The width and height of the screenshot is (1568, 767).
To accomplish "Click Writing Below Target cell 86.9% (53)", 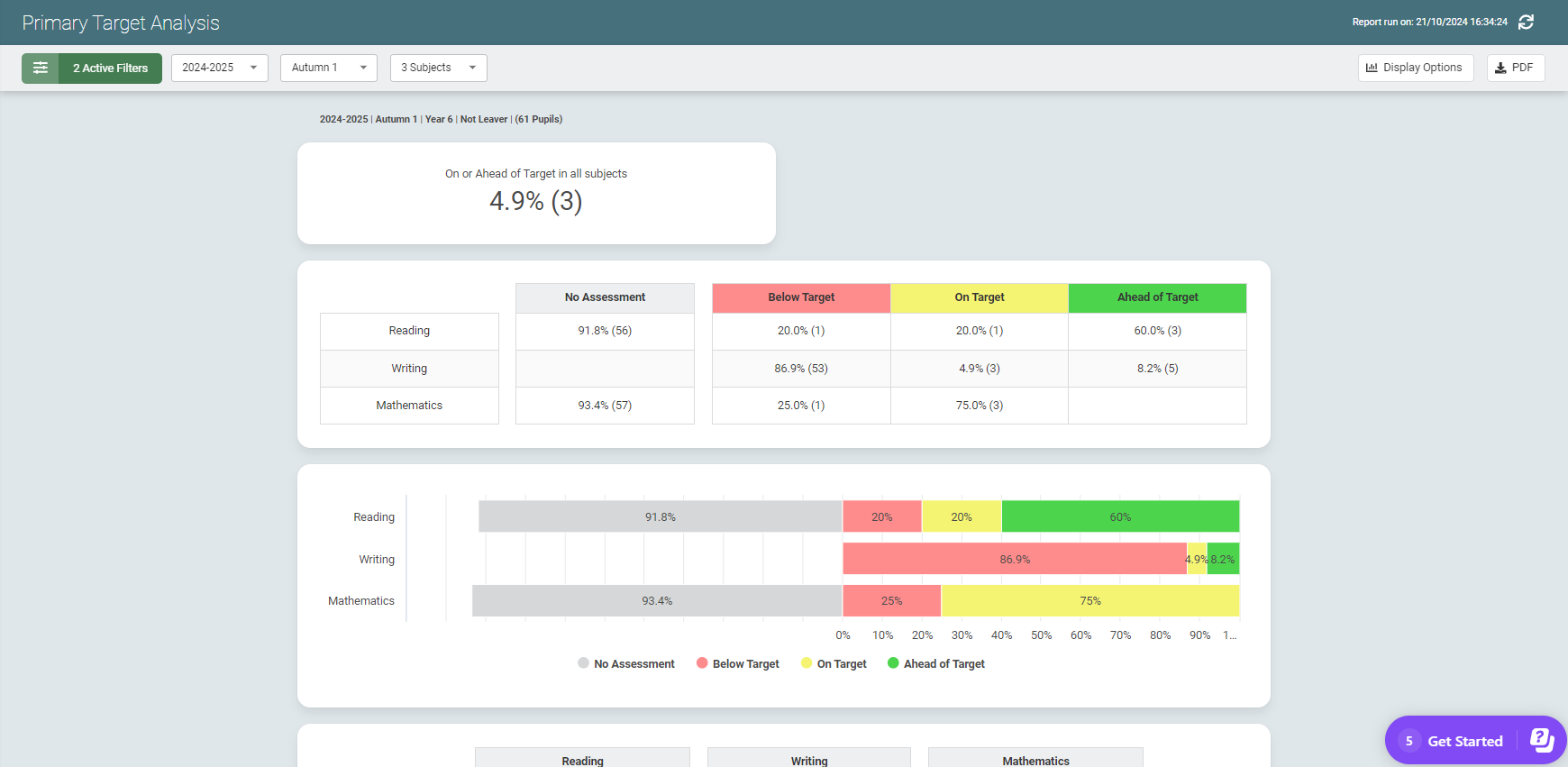I will tap(801, 369).
